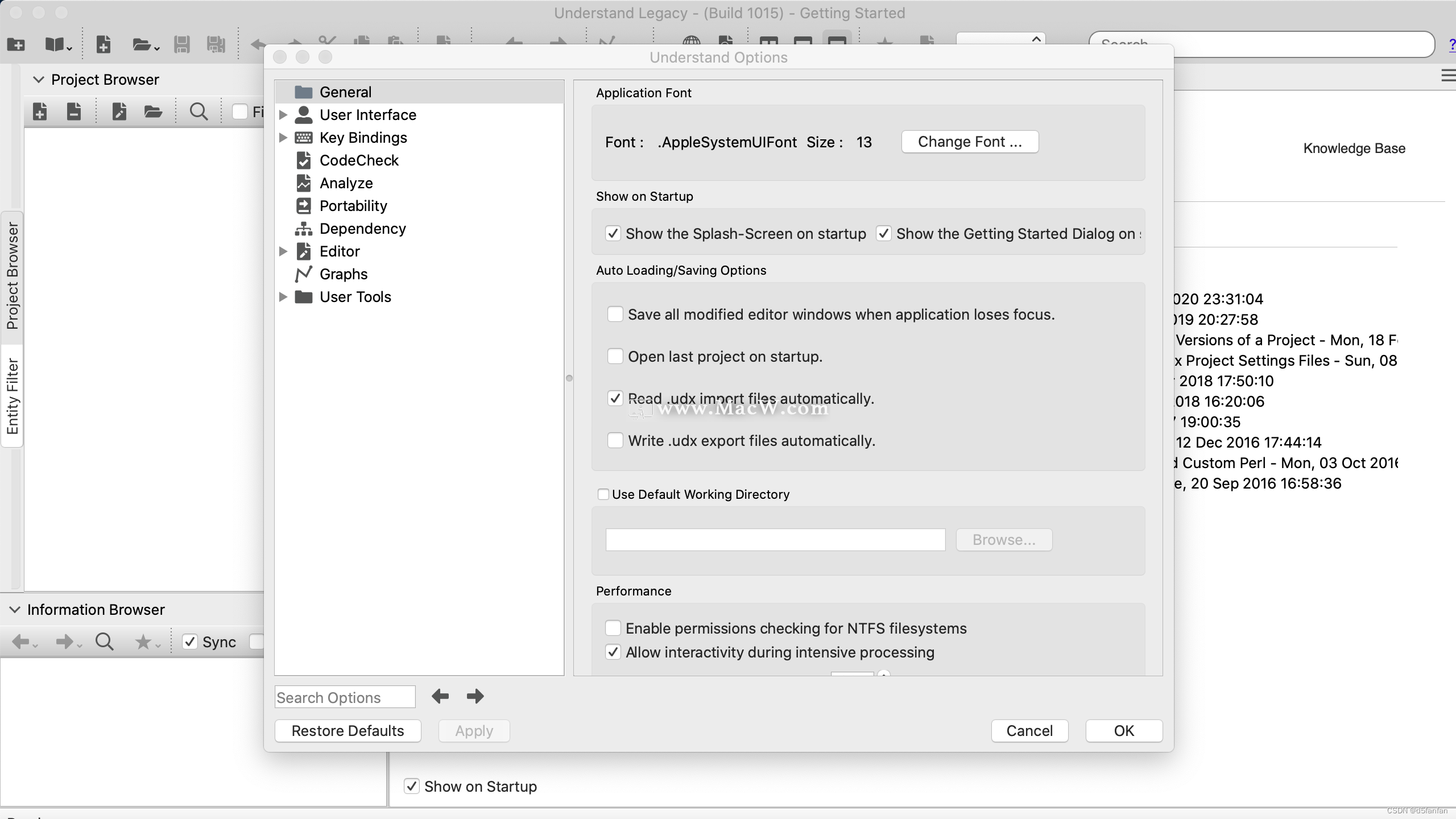1456x819 pixels.
Task: Expand the Key Bindings tree node
Action: click(283, 138)
